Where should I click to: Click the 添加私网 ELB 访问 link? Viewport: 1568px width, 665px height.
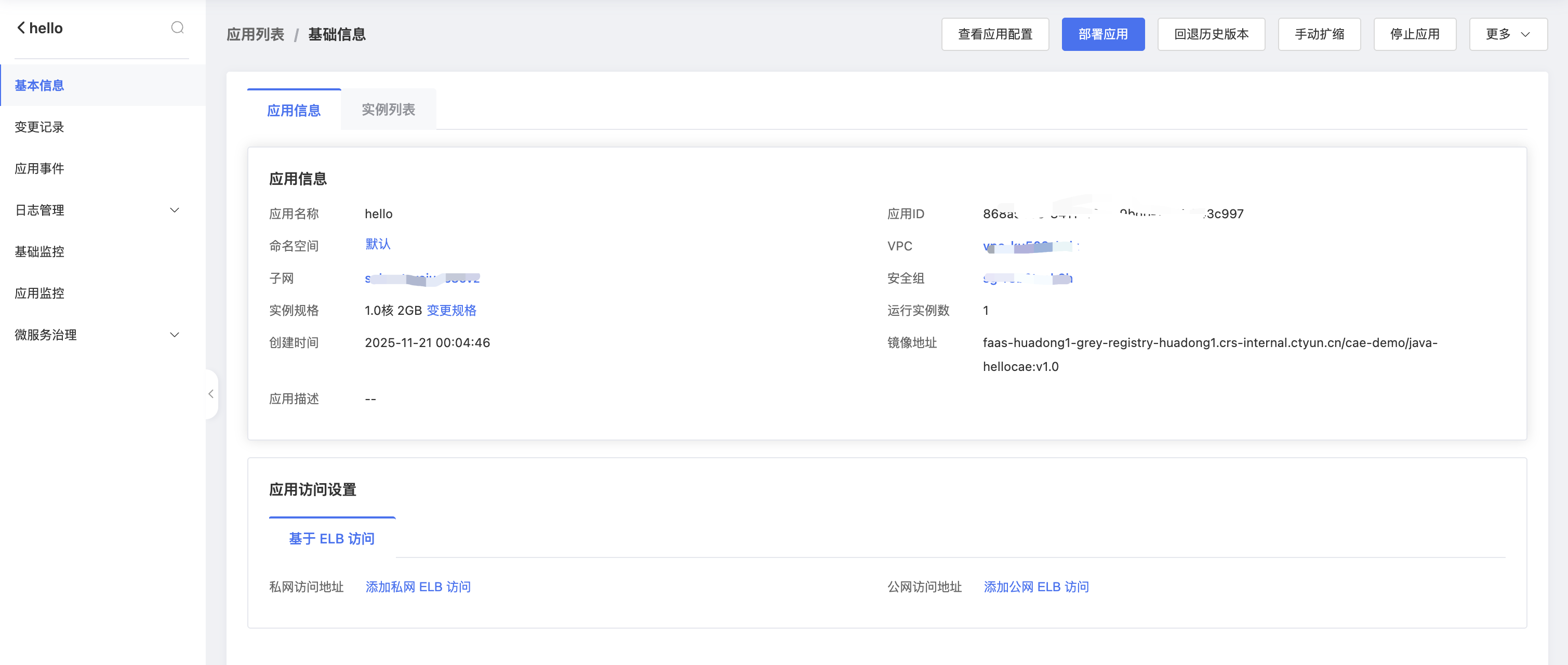point(418,587)
